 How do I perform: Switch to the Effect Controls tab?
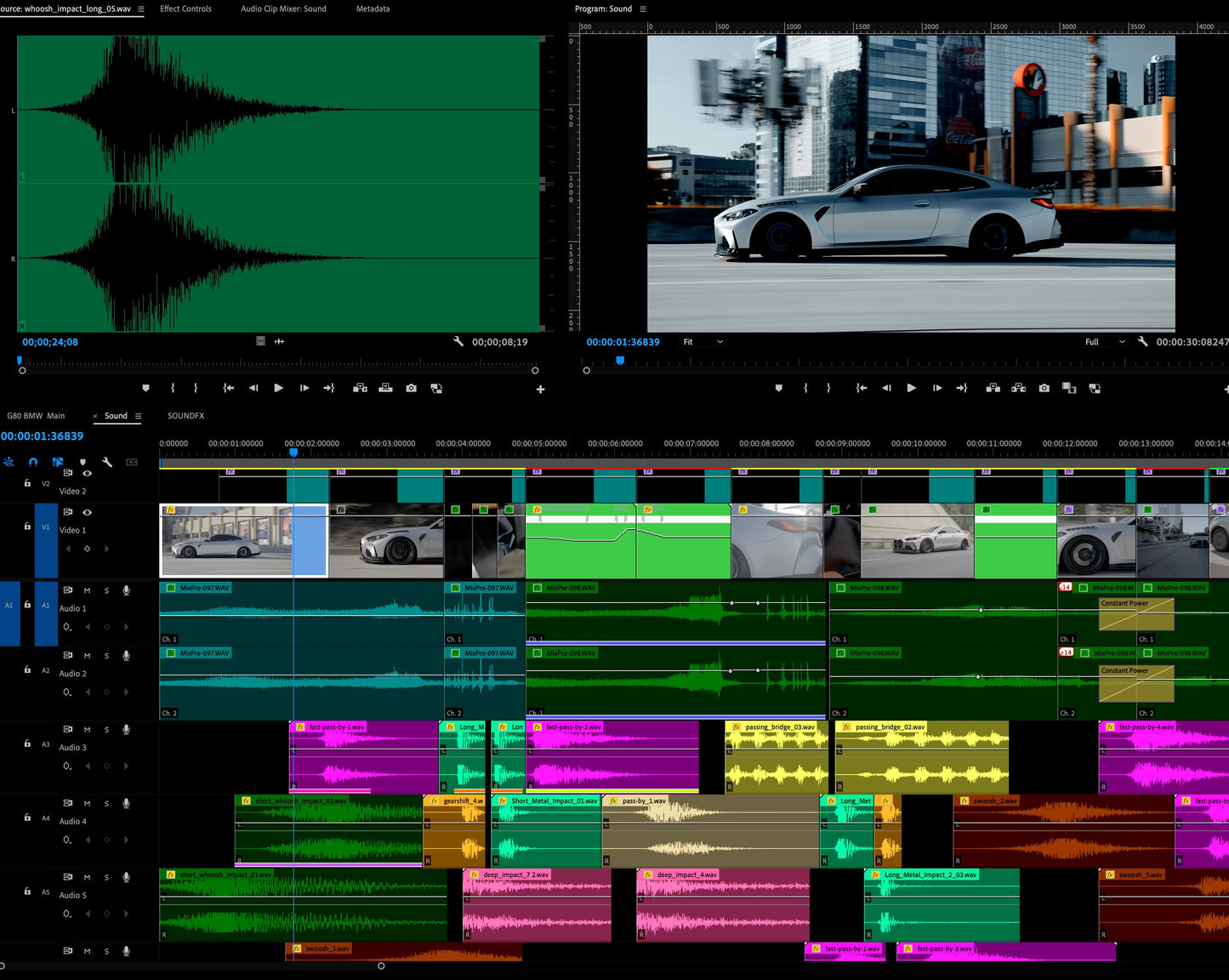[185, 9]
